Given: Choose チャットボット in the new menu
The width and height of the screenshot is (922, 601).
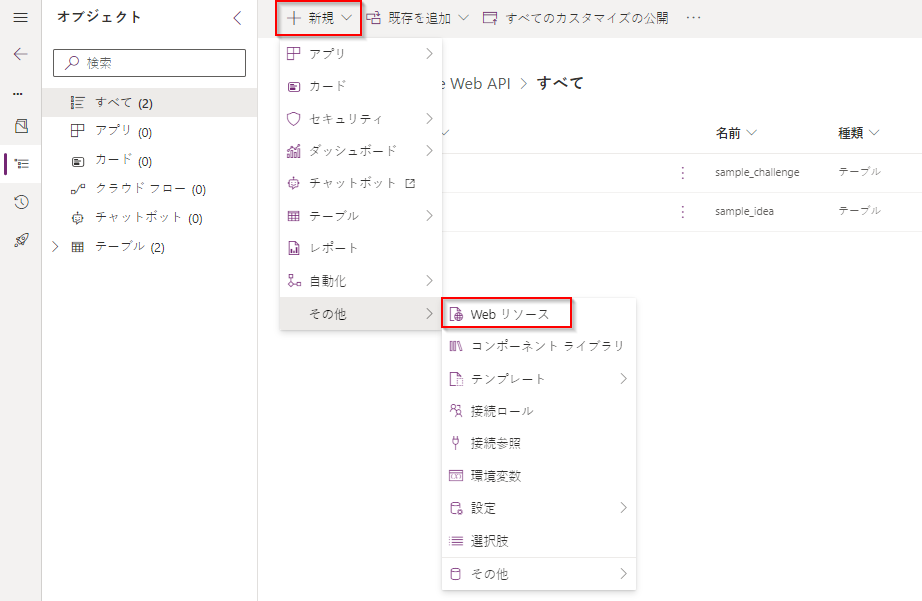Looking at the screenshot, I should coord(360,183).
